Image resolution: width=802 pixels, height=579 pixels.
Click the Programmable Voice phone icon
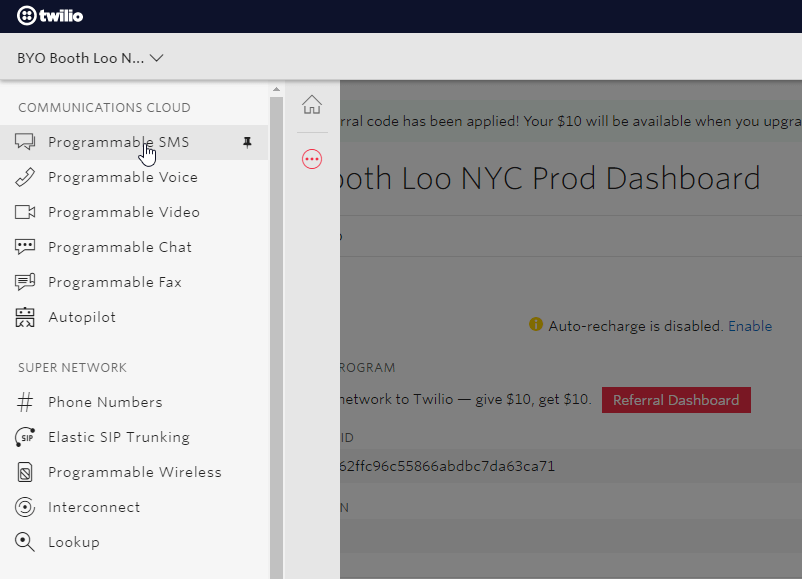point(25,177)
